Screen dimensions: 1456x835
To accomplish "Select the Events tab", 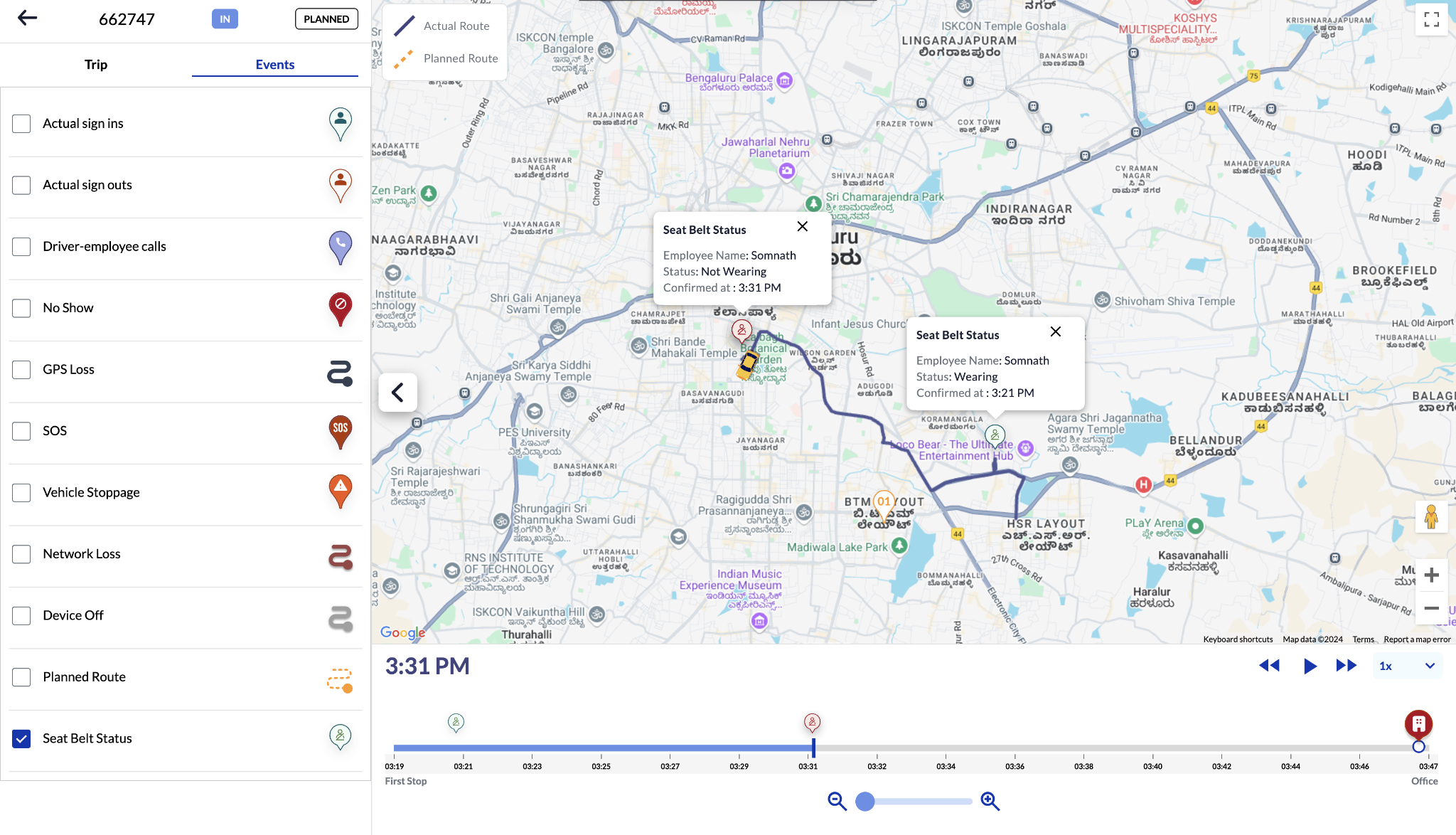I will 274,65.
